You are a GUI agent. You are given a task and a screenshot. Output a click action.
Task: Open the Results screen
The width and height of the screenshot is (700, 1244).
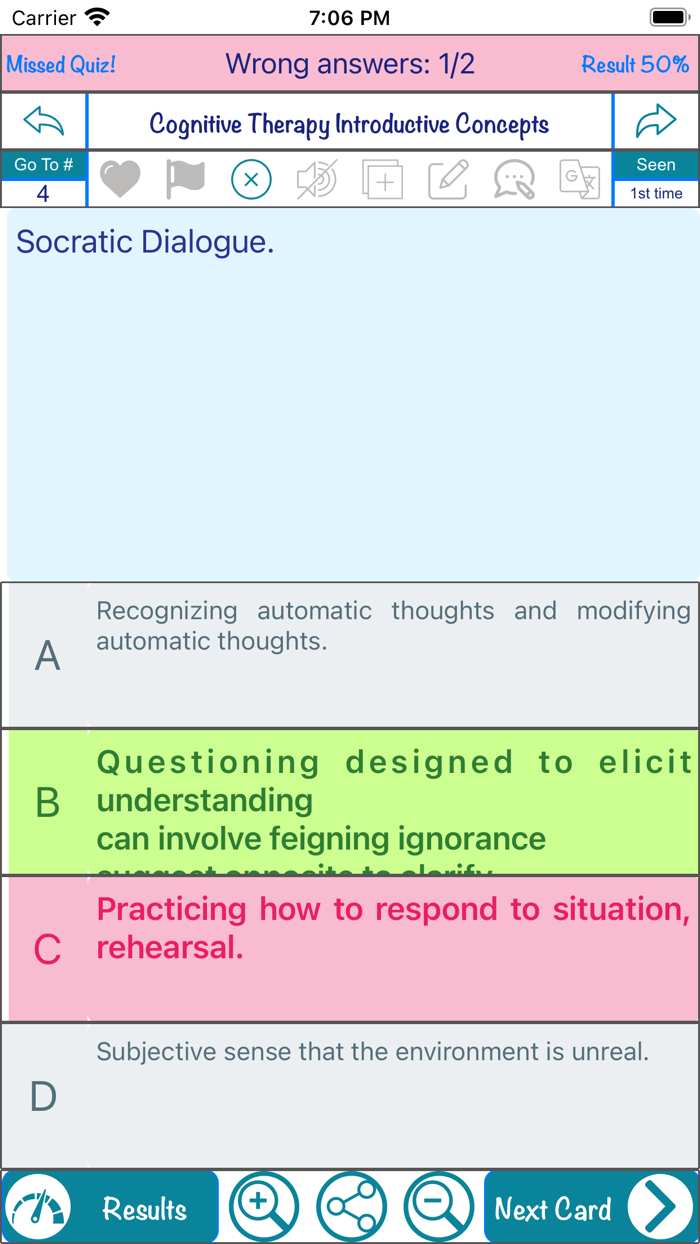pos(143,1207)
